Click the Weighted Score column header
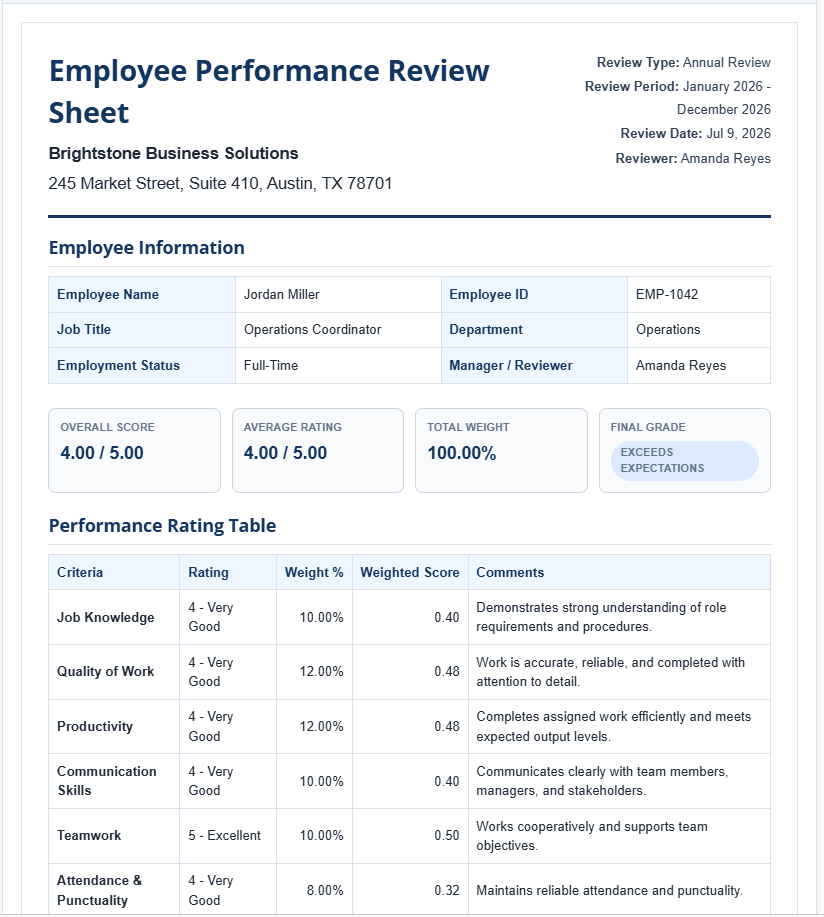The height and width of the screenshot is (917, 824). (x=410, y=573)
